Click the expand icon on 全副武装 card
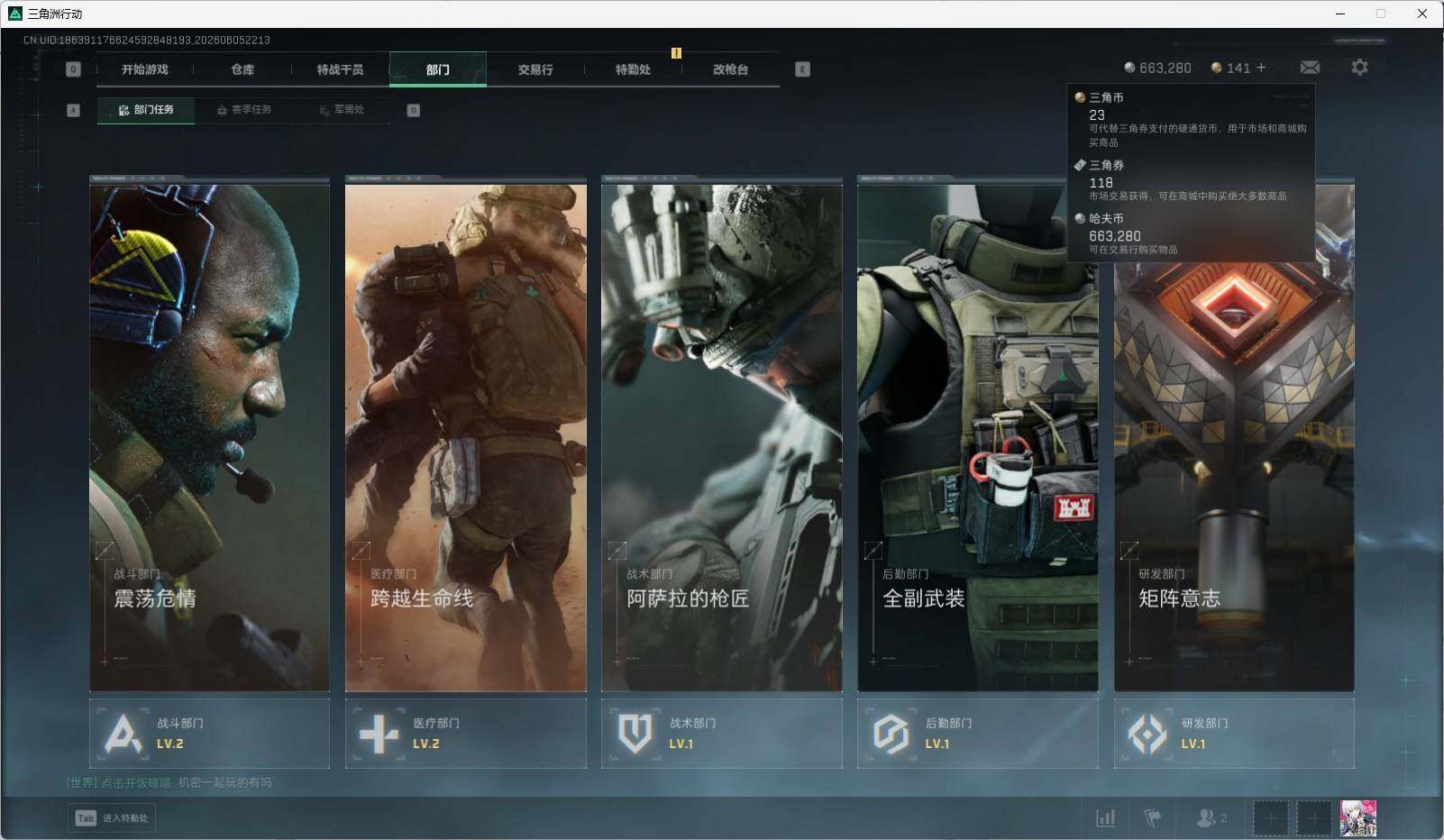 click(x=873, y=550)
